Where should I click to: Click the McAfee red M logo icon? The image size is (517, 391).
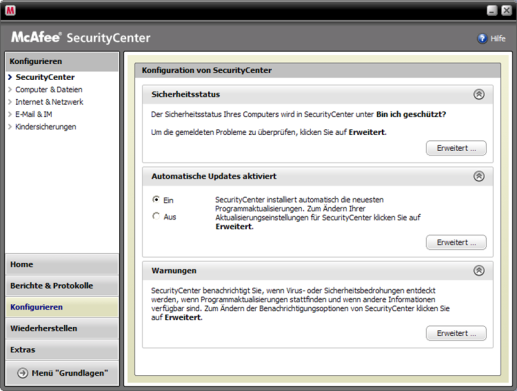tap(10, 11)
